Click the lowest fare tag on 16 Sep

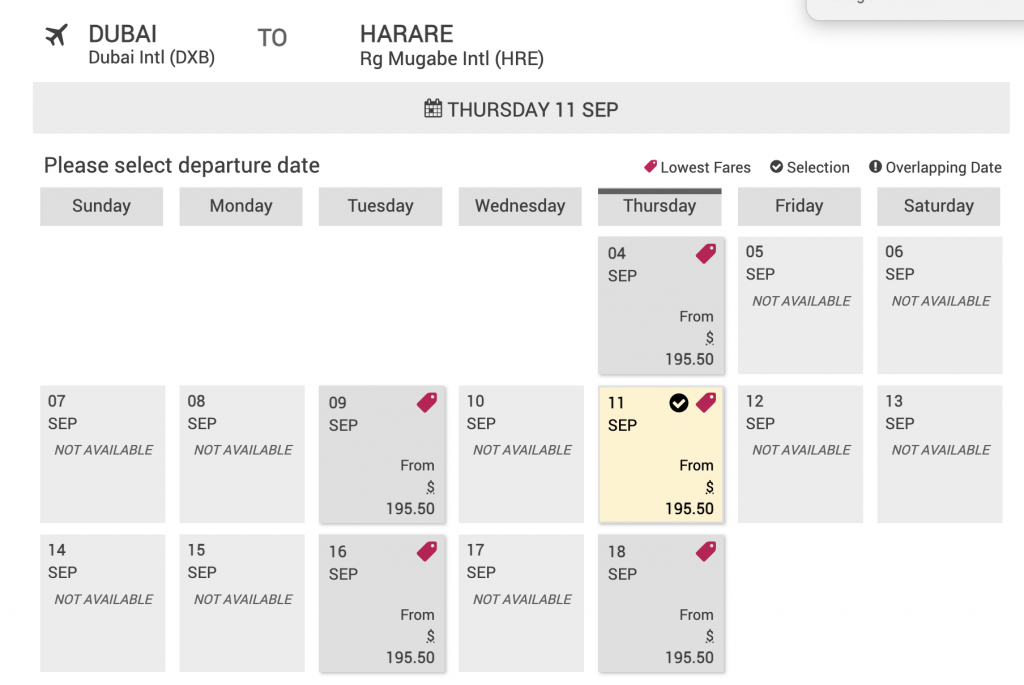[427, 552]
